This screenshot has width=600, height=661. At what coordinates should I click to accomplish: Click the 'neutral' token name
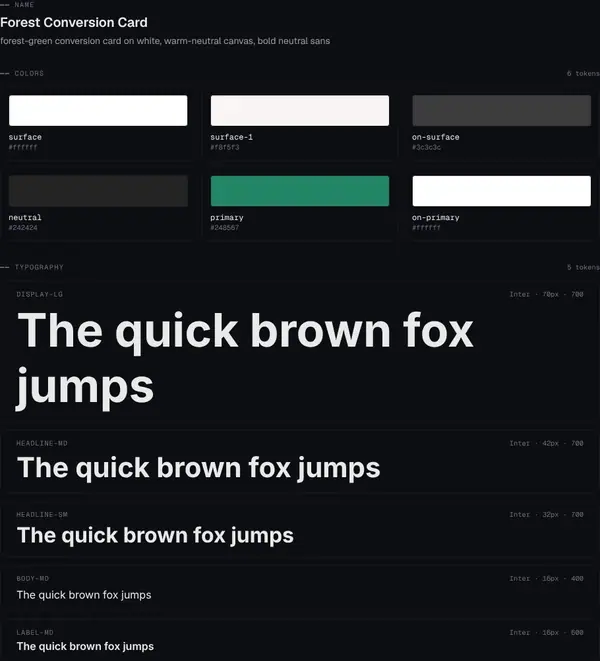point(25,218)
